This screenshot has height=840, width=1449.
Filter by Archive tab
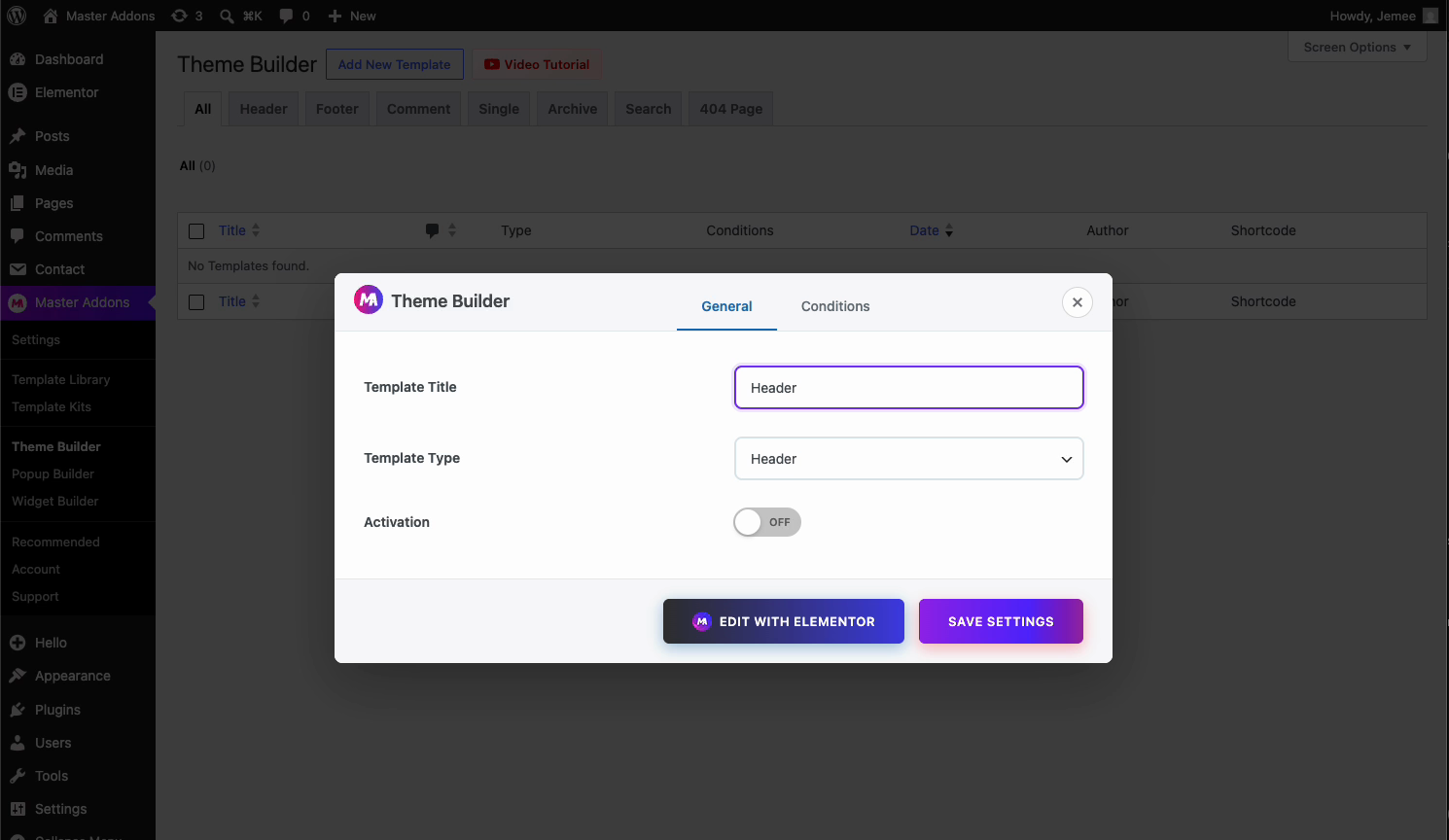pos(573,109)
